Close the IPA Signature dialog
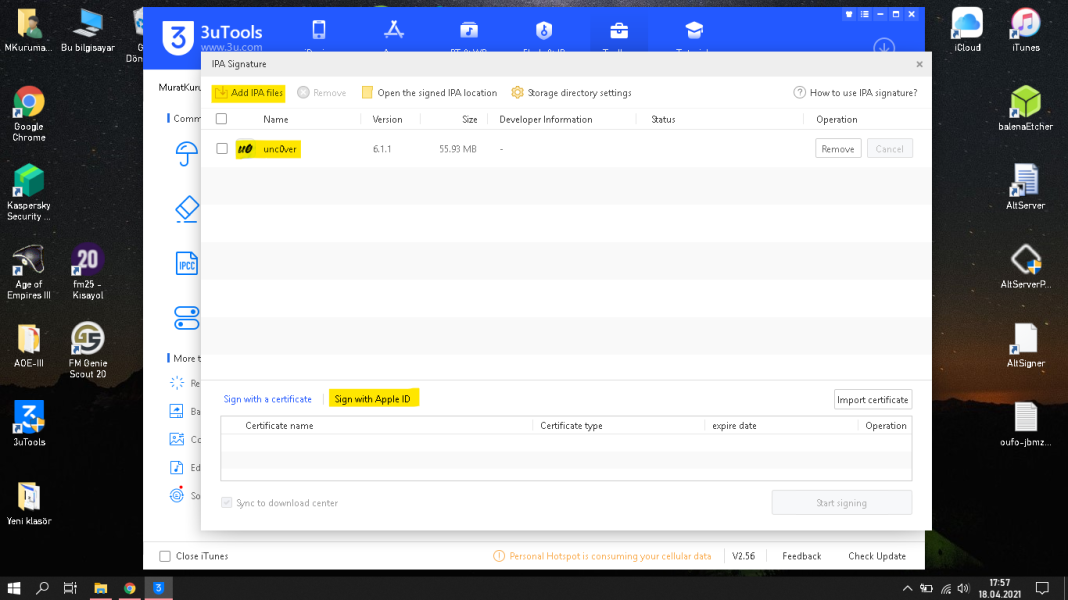 [x=919, y=64]
